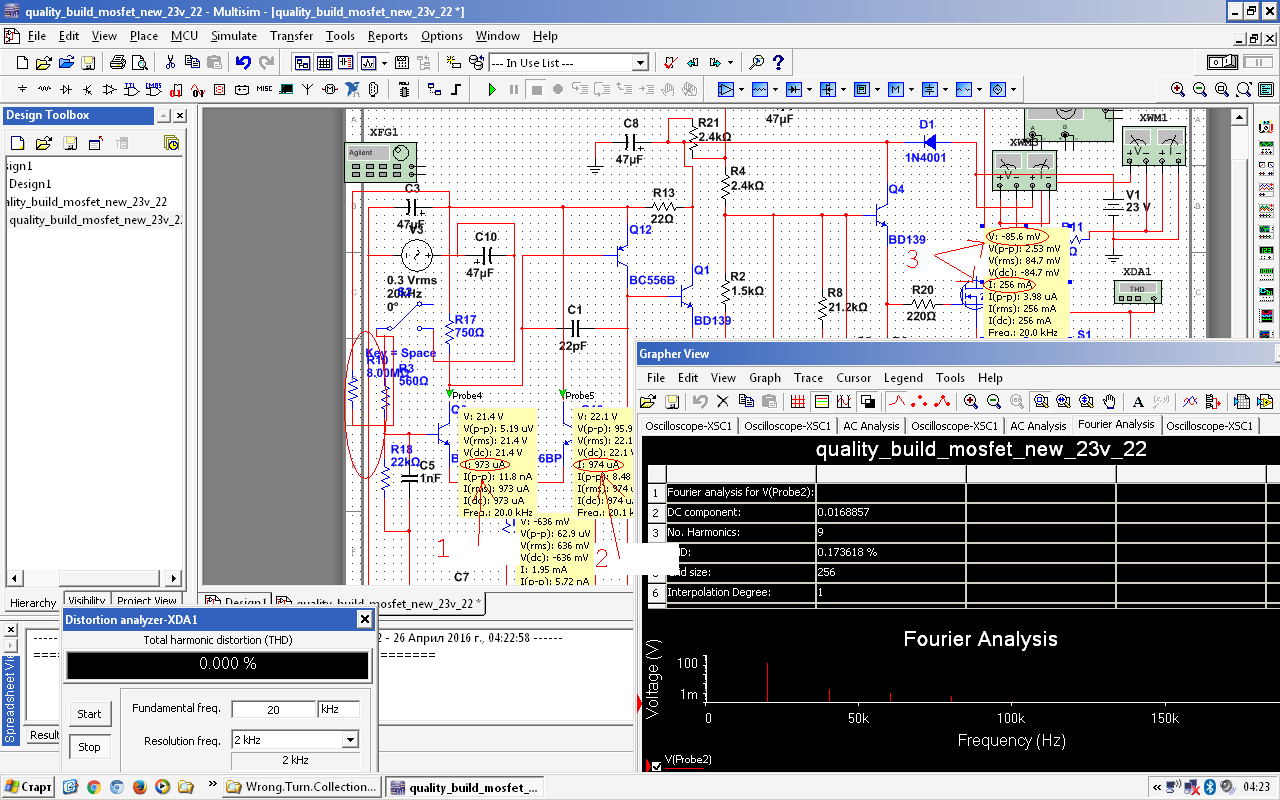Open Wrong.Turn.Collection taskbar button

(x=301, y=787)
